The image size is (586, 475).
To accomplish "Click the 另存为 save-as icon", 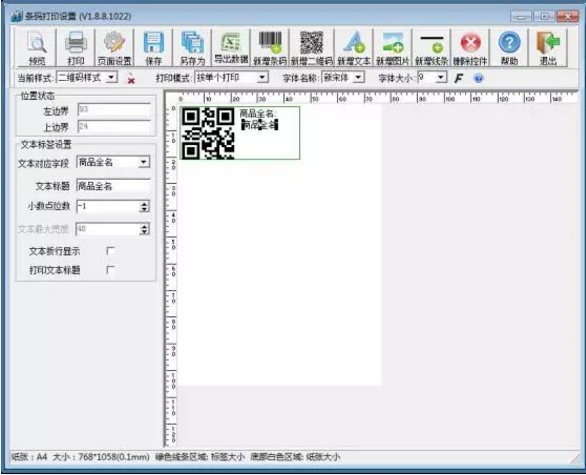I will click(192, 47).
